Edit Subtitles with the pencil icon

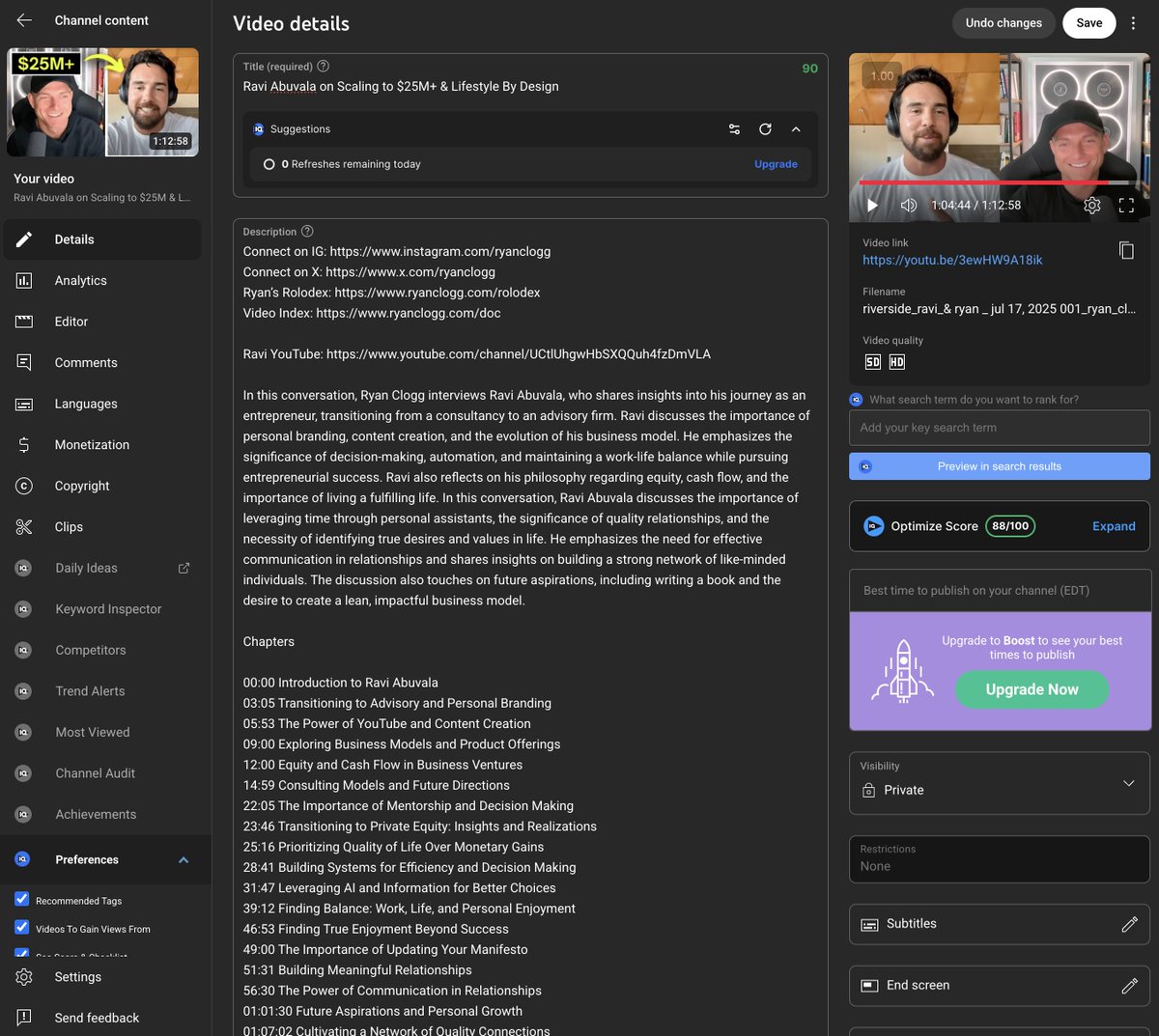[x=1129, y=924]
